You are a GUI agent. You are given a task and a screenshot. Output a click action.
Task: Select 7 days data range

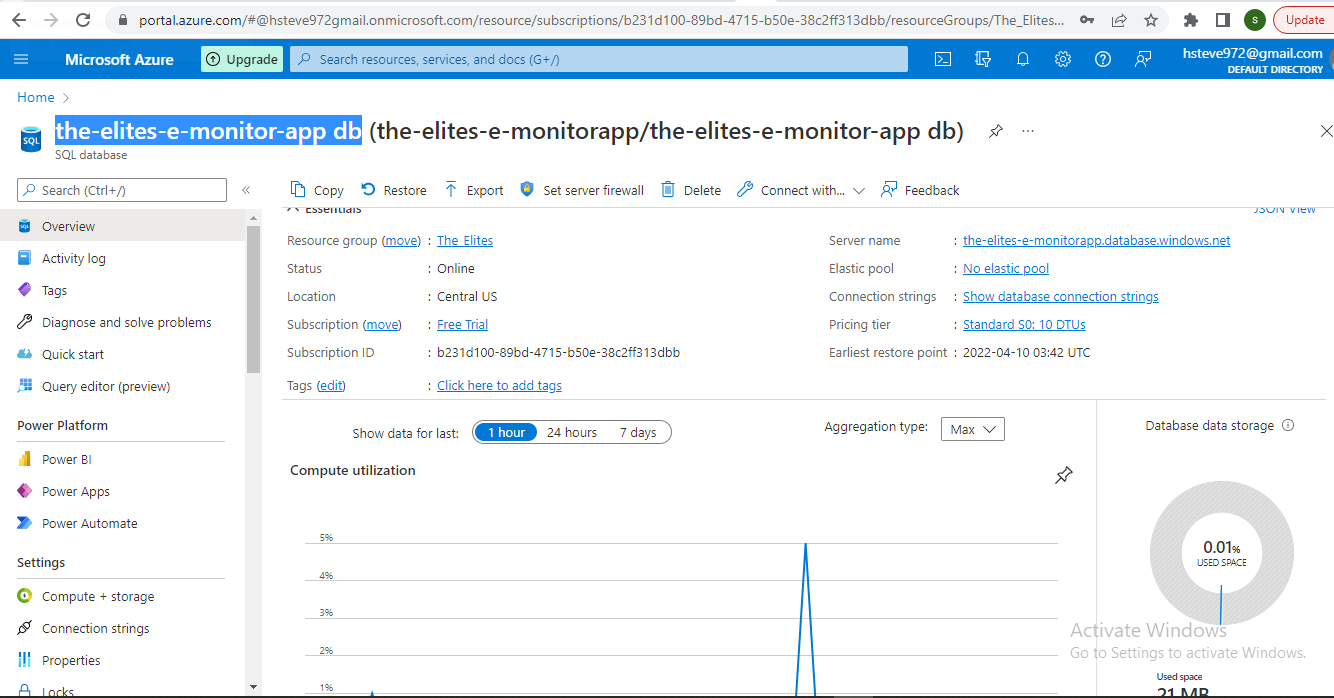point(638,433)
